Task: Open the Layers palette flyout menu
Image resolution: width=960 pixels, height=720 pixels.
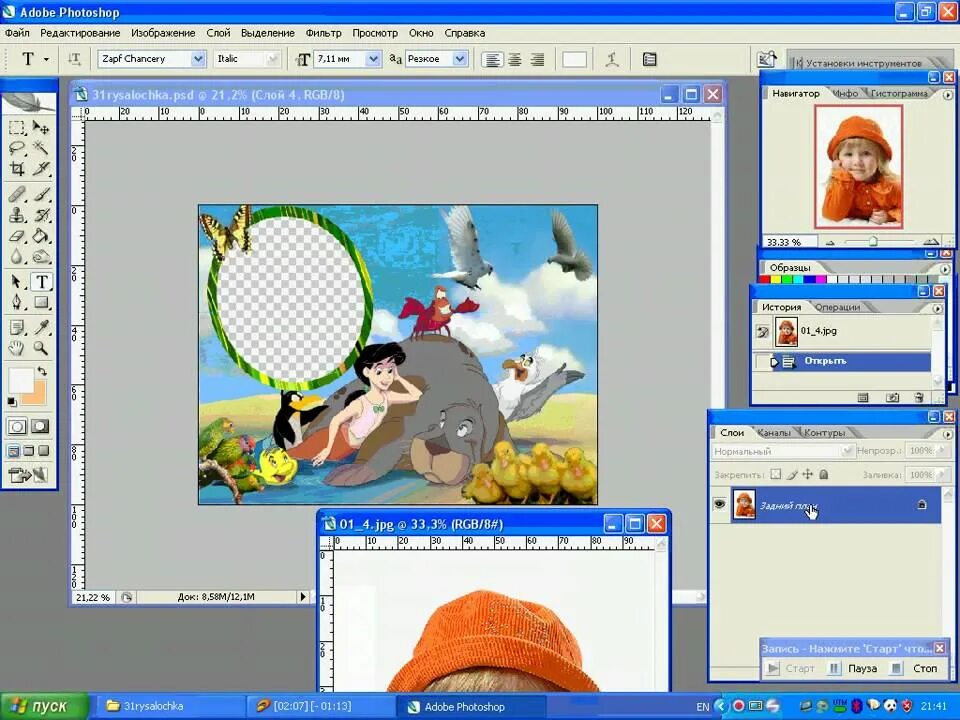Action: coord(948,434)
